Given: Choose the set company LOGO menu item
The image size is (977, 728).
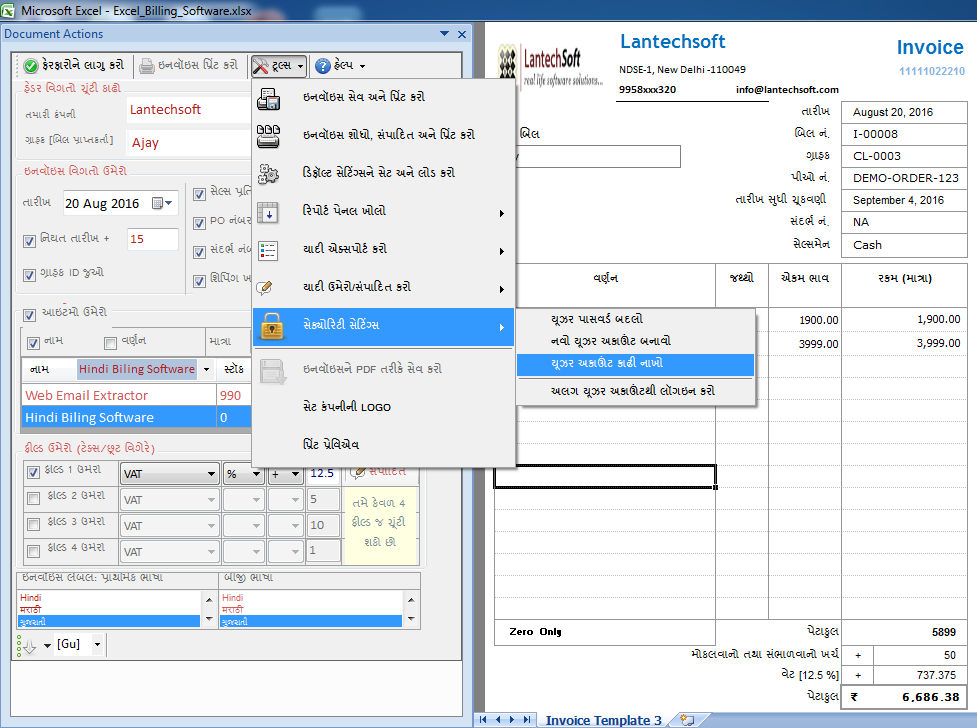Looking at the screenshot, I should pyautogui.click(x=383, y=407).
